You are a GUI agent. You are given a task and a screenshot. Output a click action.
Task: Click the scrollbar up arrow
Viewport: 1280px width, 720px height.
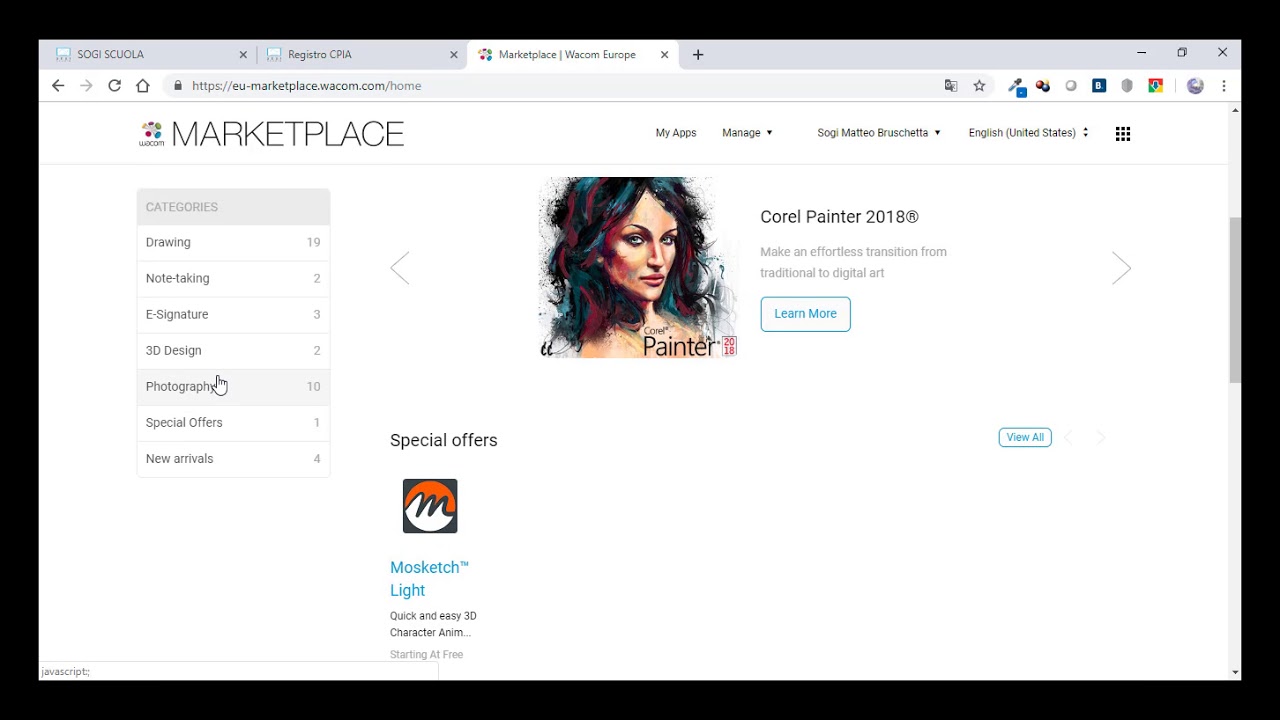tap(1235, 109)
